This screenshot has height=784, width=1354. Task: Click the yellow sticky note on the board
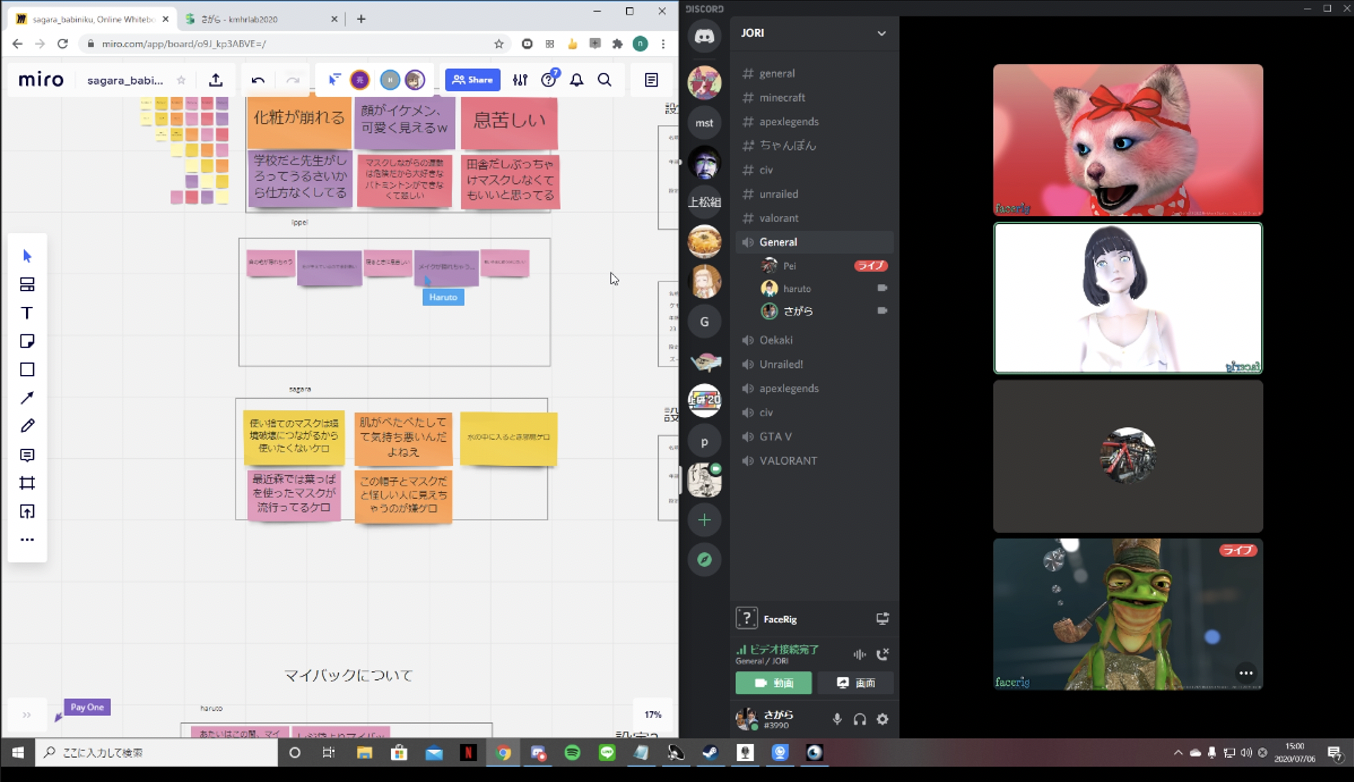(508, 438)
